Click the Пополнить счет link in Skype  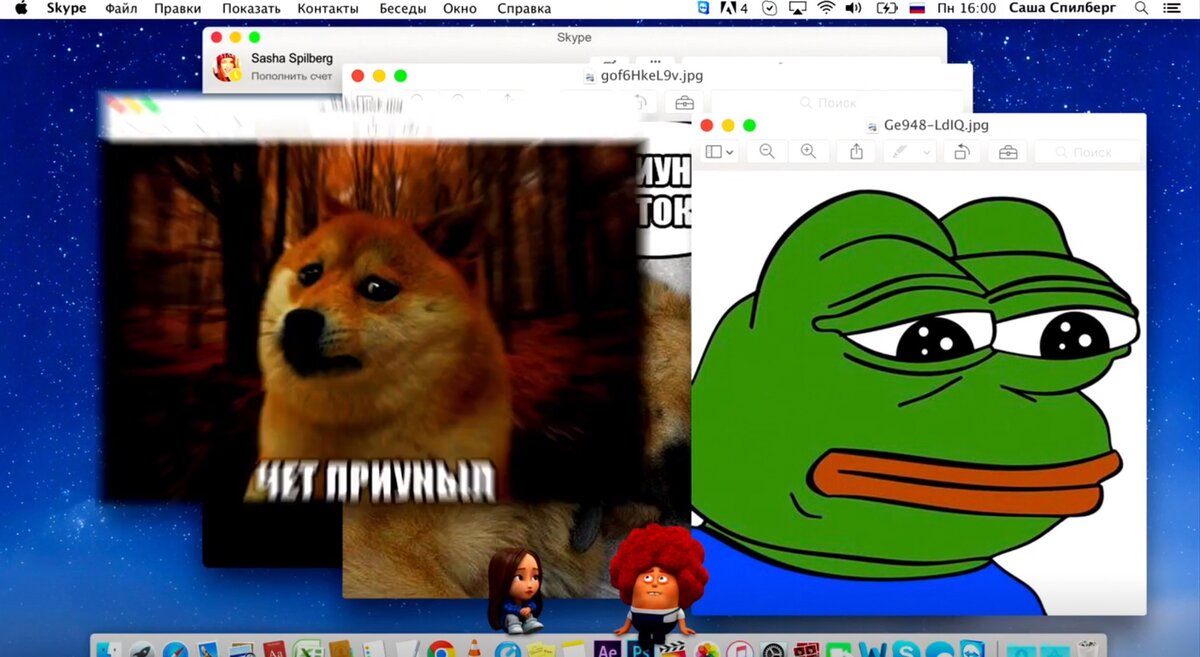point(291,76)
